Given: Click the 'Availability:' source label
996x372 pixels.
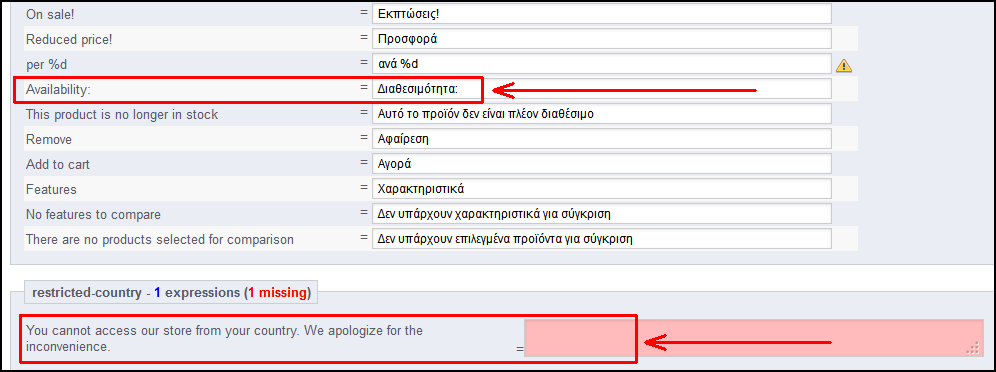Looking at the screenshot, I should (58, 90).
